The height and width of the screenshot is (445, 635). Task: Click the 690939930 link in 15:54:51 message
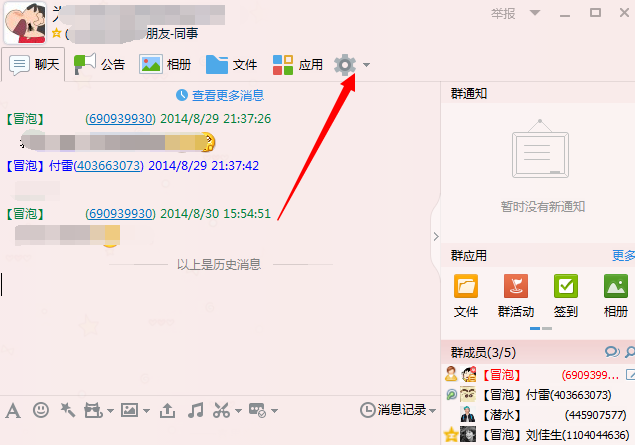120,213
